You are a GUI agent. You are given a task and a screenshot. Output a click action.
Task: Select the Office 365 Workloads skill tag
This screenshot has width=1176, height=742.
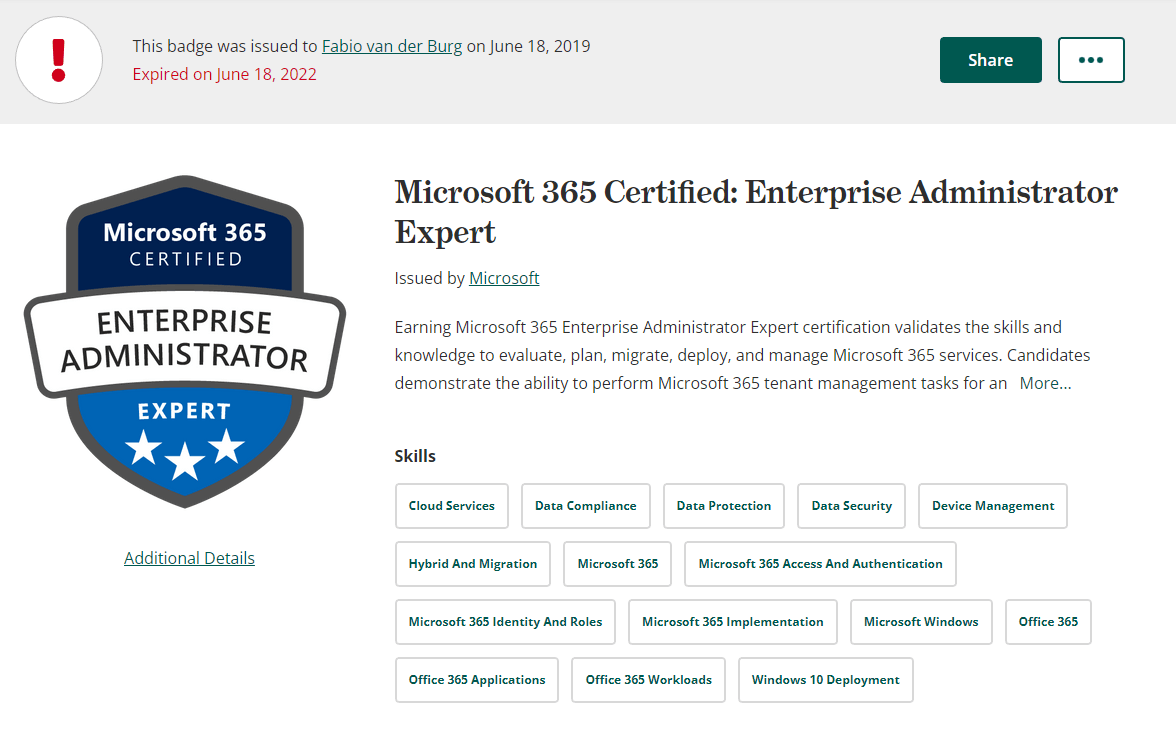(648, 680)
